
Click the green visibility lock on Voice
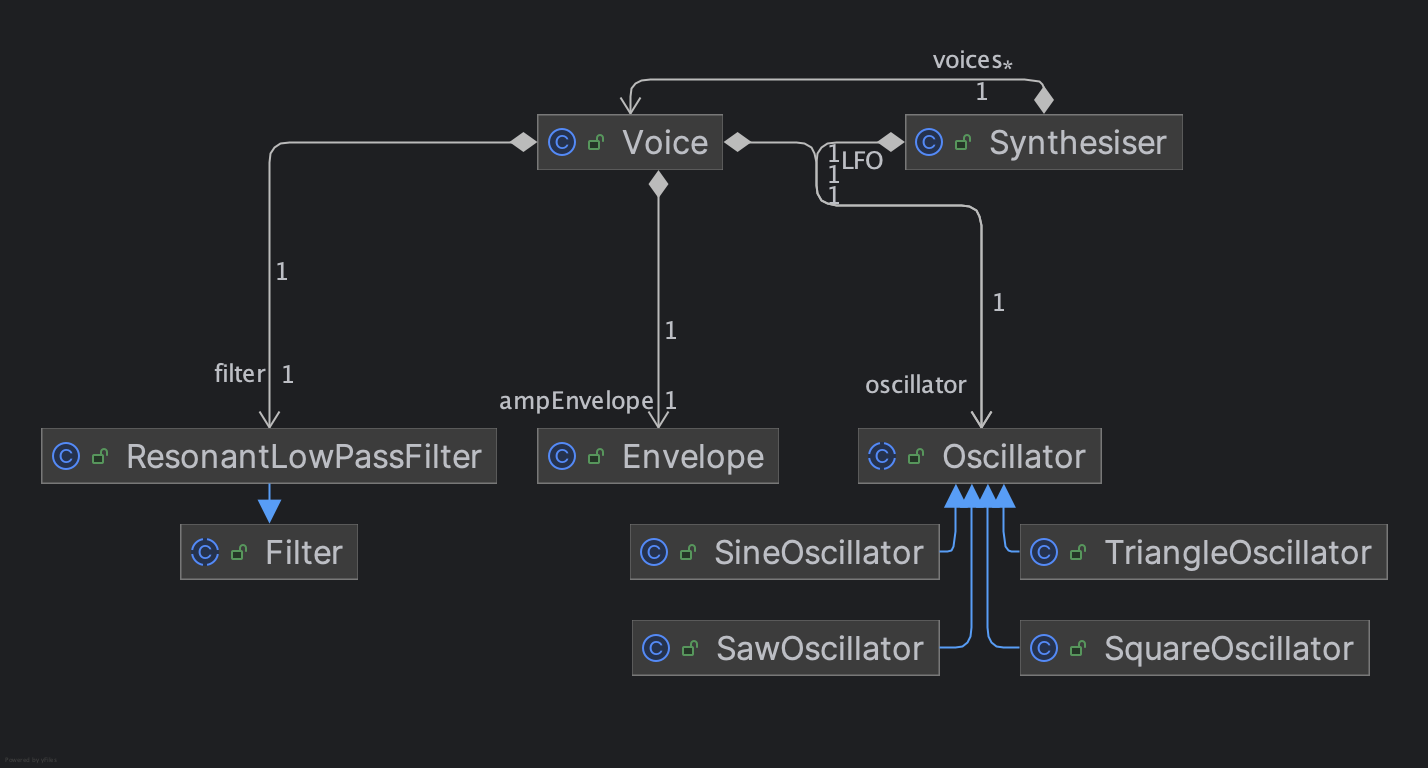pyautogui.click(x=596, y=144)
